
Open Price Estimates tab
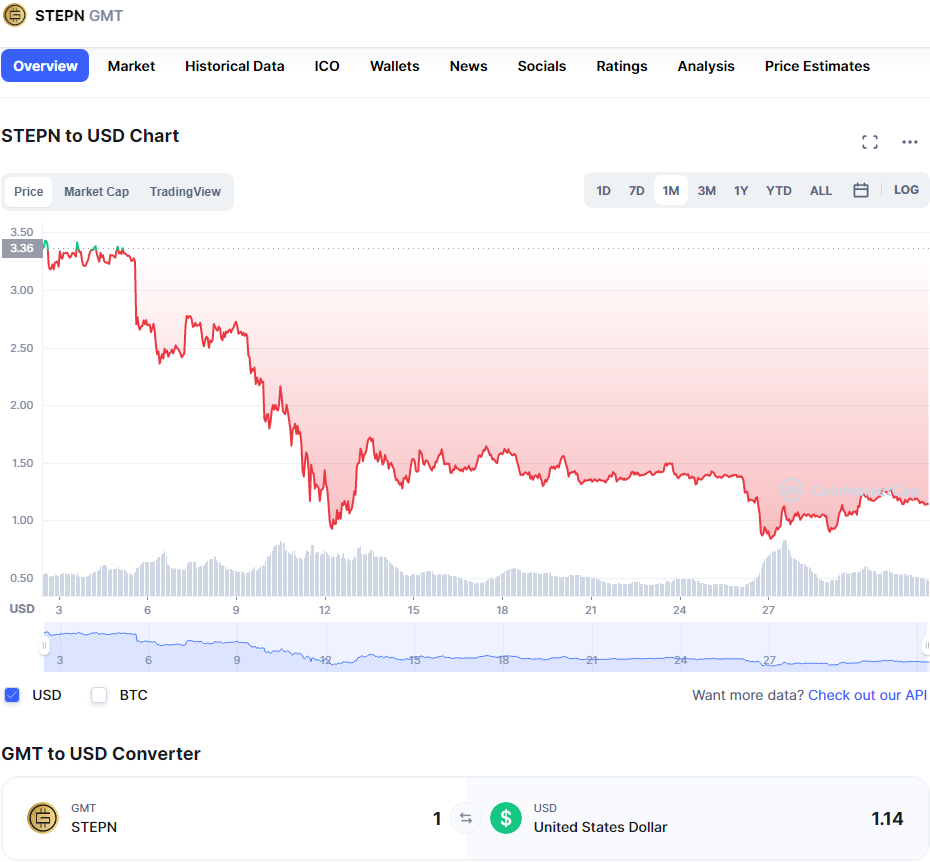(x=817, y=66)
